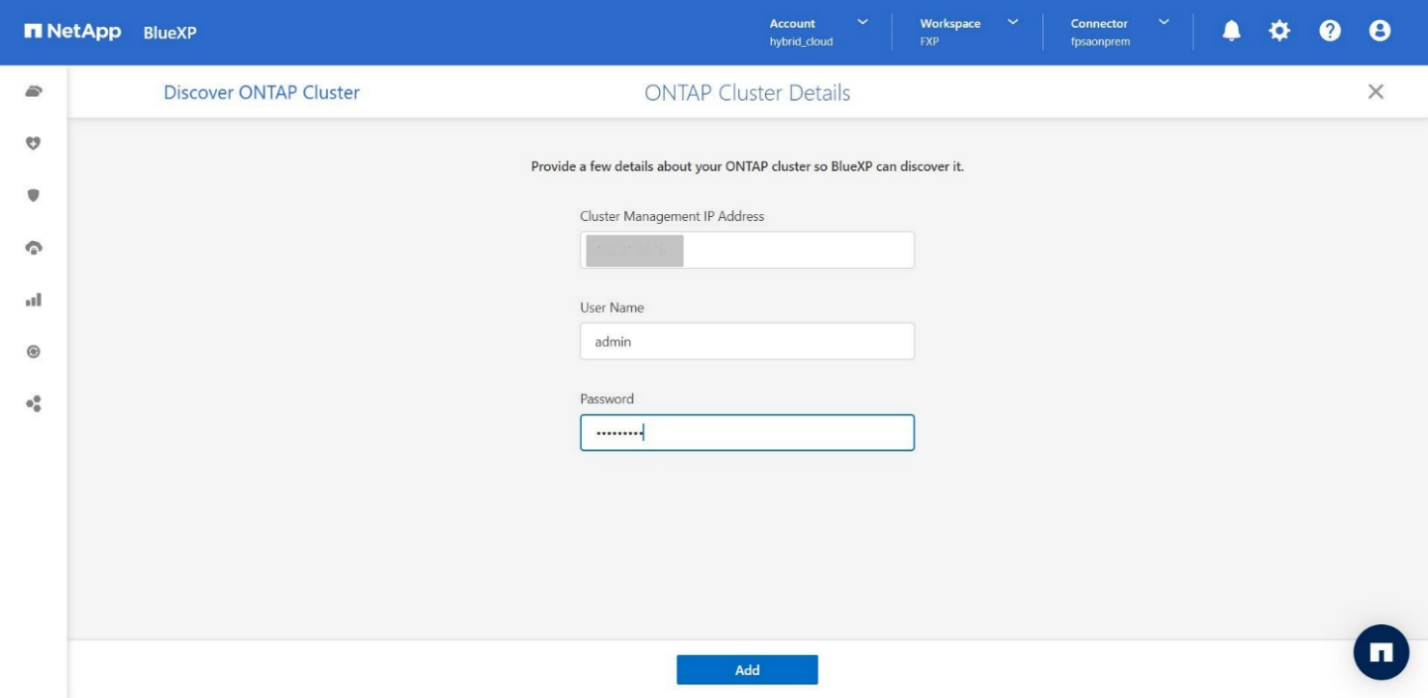
Task: Focus the User Name field containing admin
Action: [747, 341]
